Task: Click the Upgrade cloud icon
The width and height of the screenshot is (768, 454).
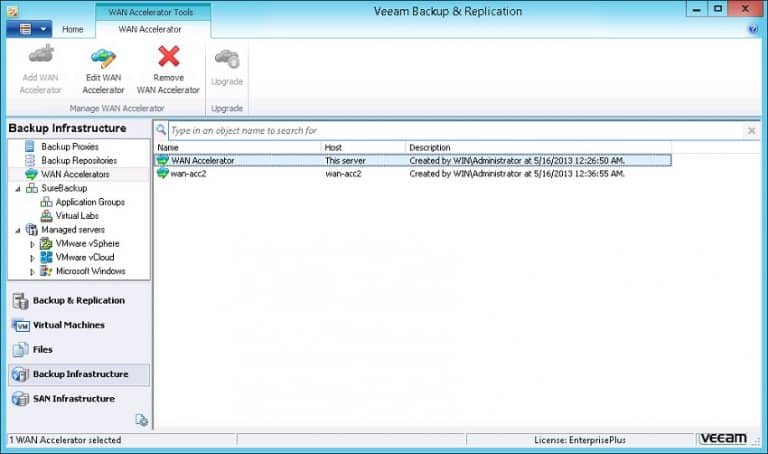Action: point(227,59)
